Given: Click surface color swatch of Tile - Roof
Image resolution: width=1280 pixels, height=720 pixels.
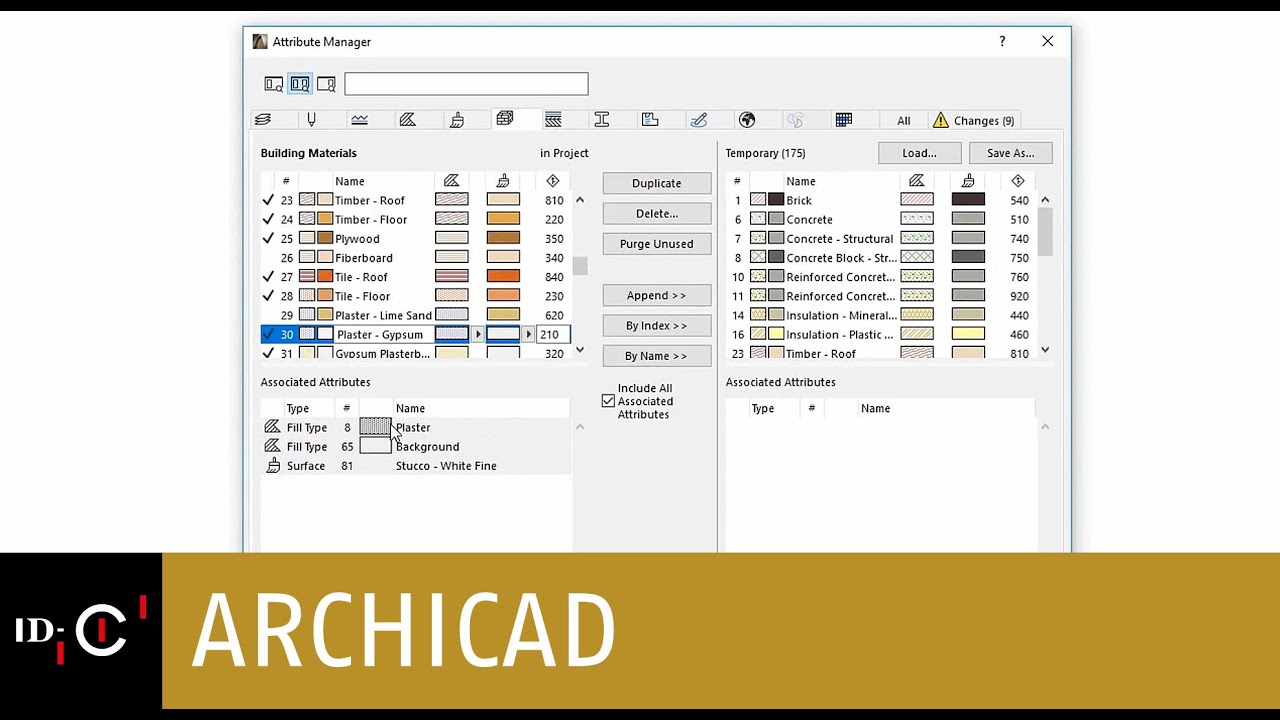Looking at the screenshot, I should tap(503, 277).
